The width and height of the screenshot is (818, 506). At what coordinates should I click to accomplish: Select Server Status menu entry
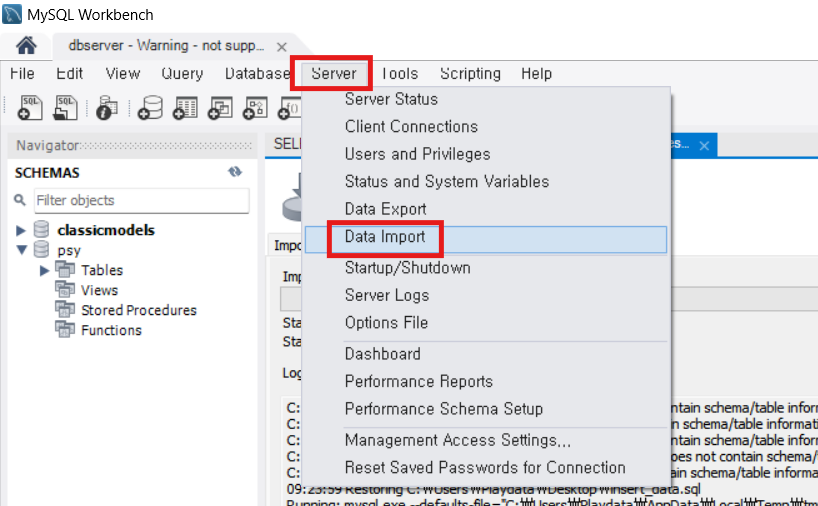pos(486,99)
